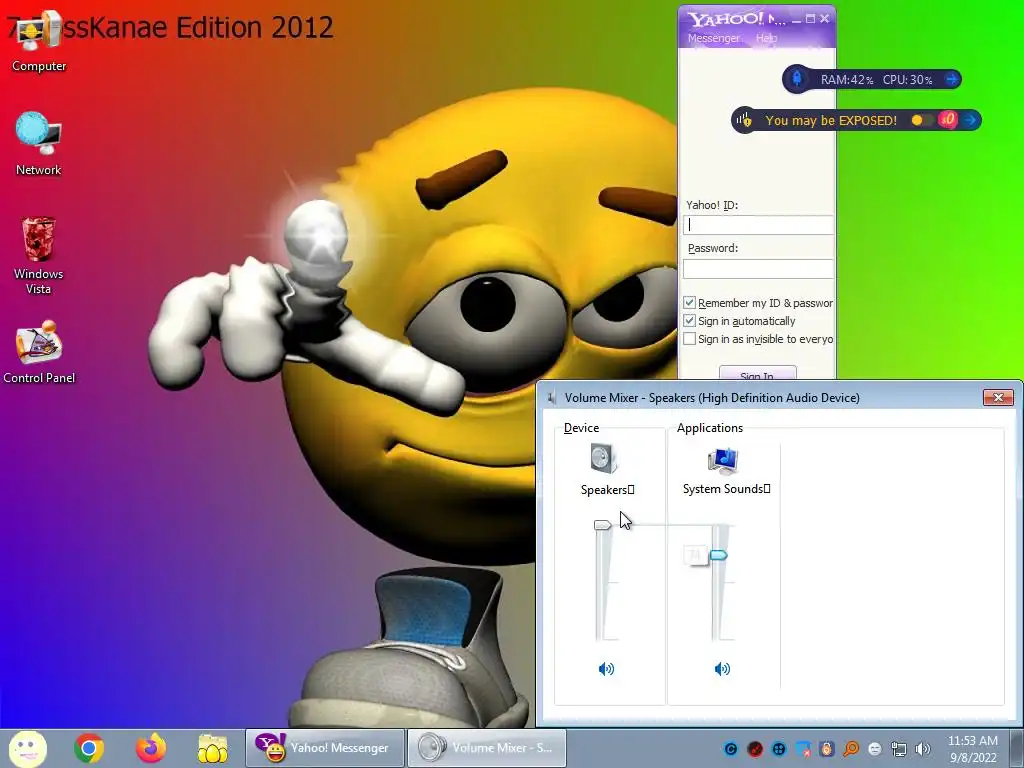
Task: Click the padlock shield tray icon
Action: (827, 749)
